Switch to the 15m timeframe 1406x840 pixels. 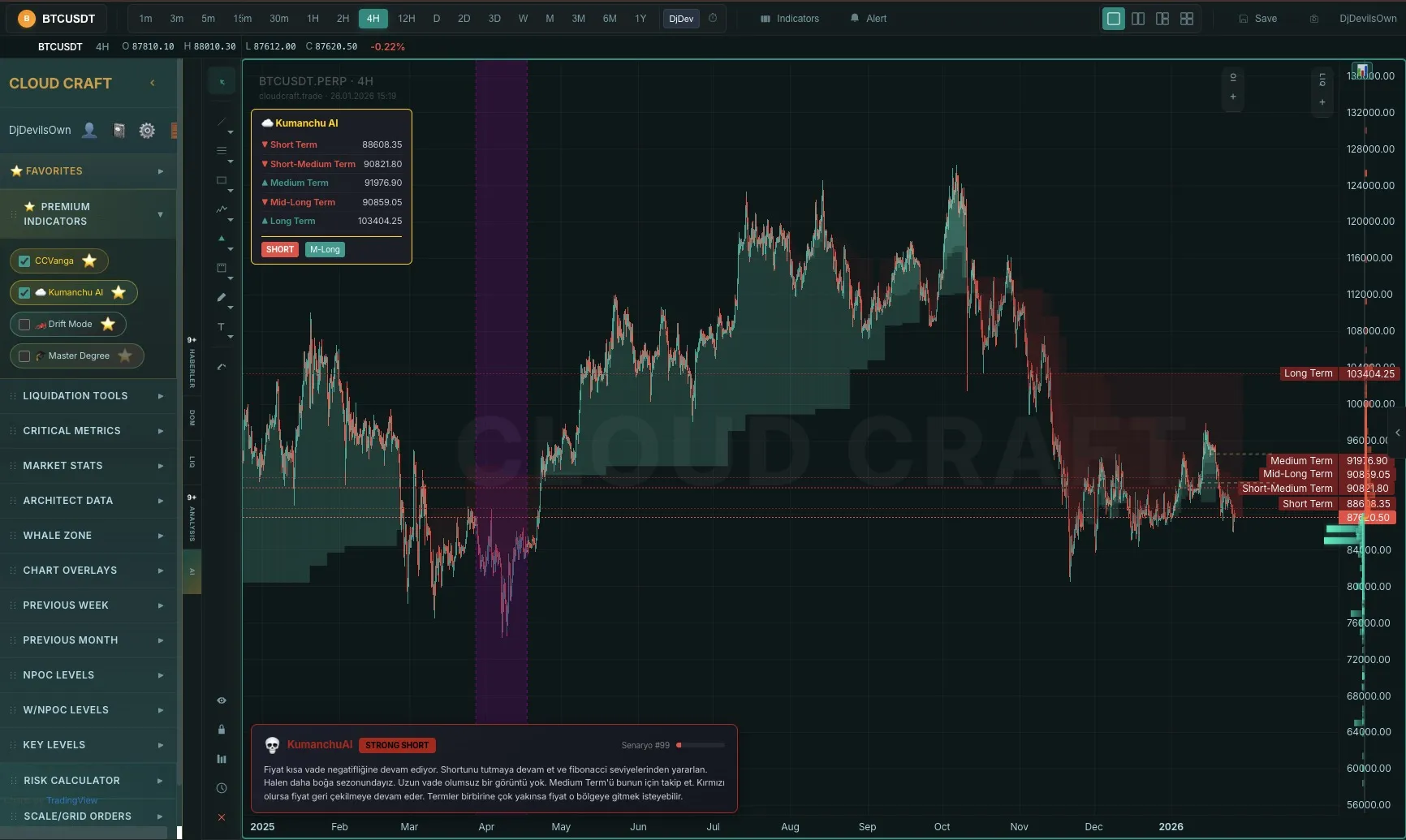[243, 19]
